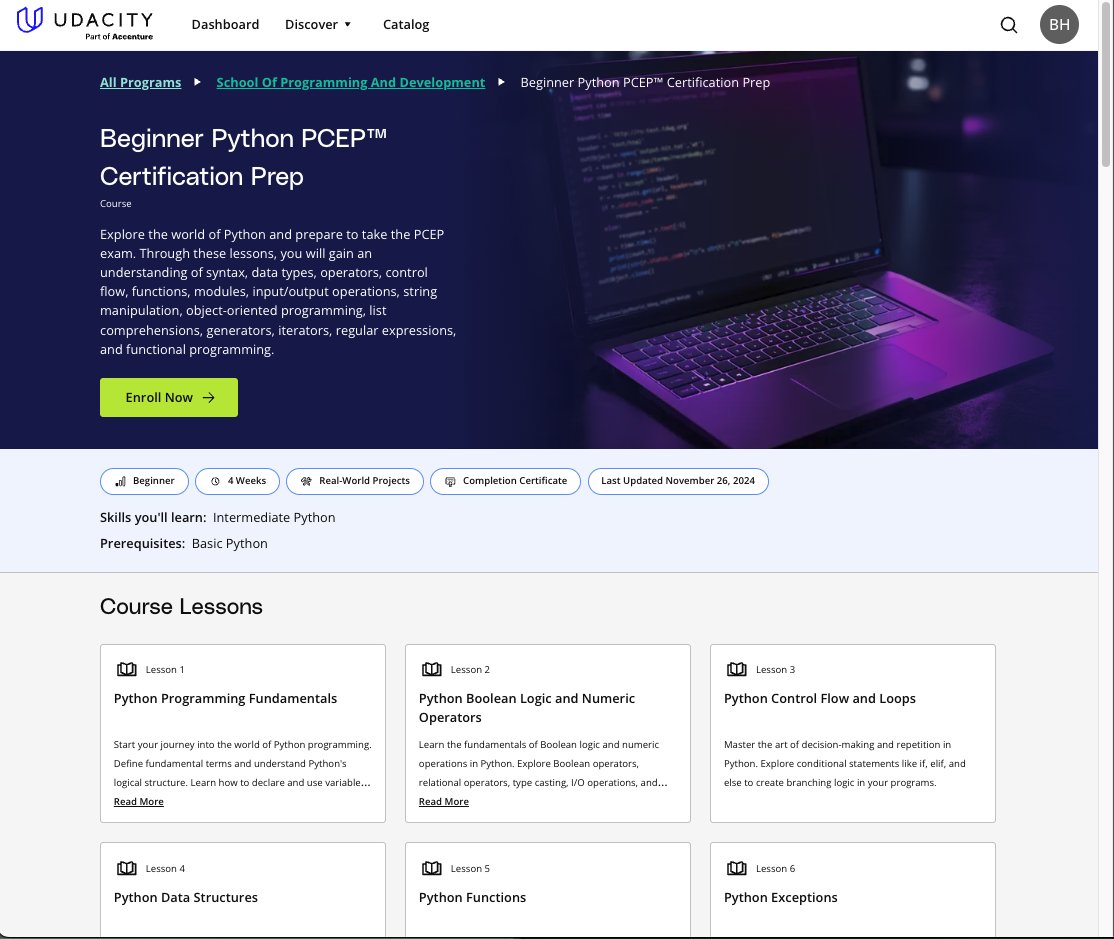Click the Real-World Projects tools icon

tap(306, 482)
